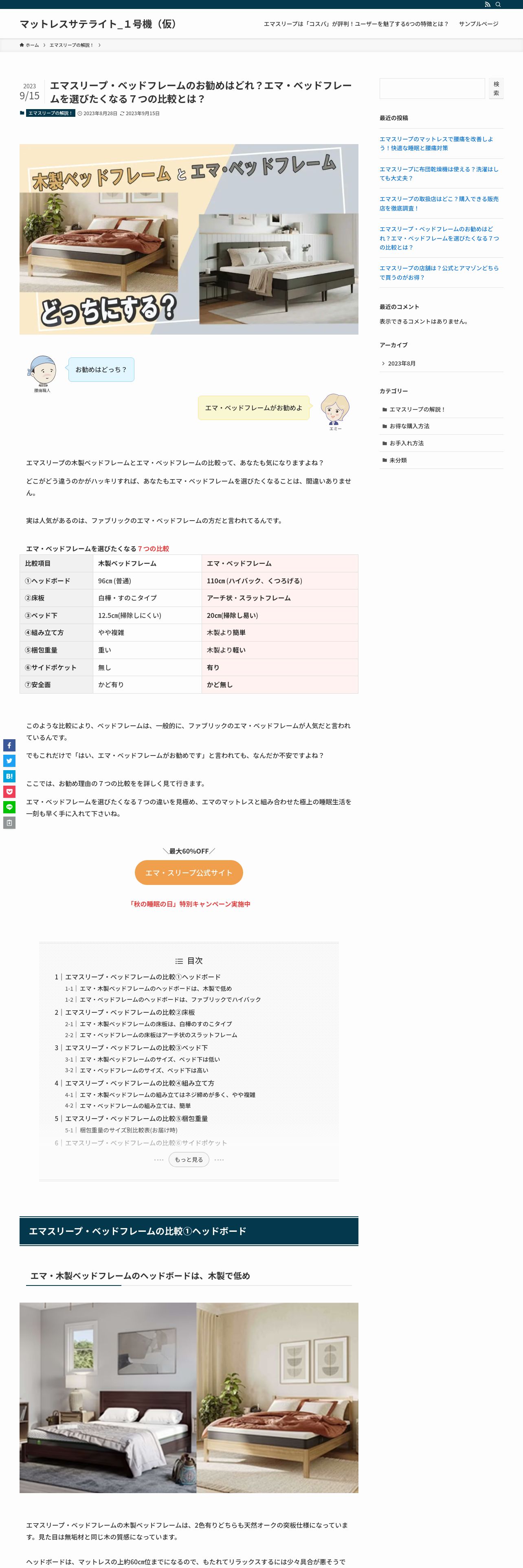Open recent post about 取扱店はどこ

[439, 203]
